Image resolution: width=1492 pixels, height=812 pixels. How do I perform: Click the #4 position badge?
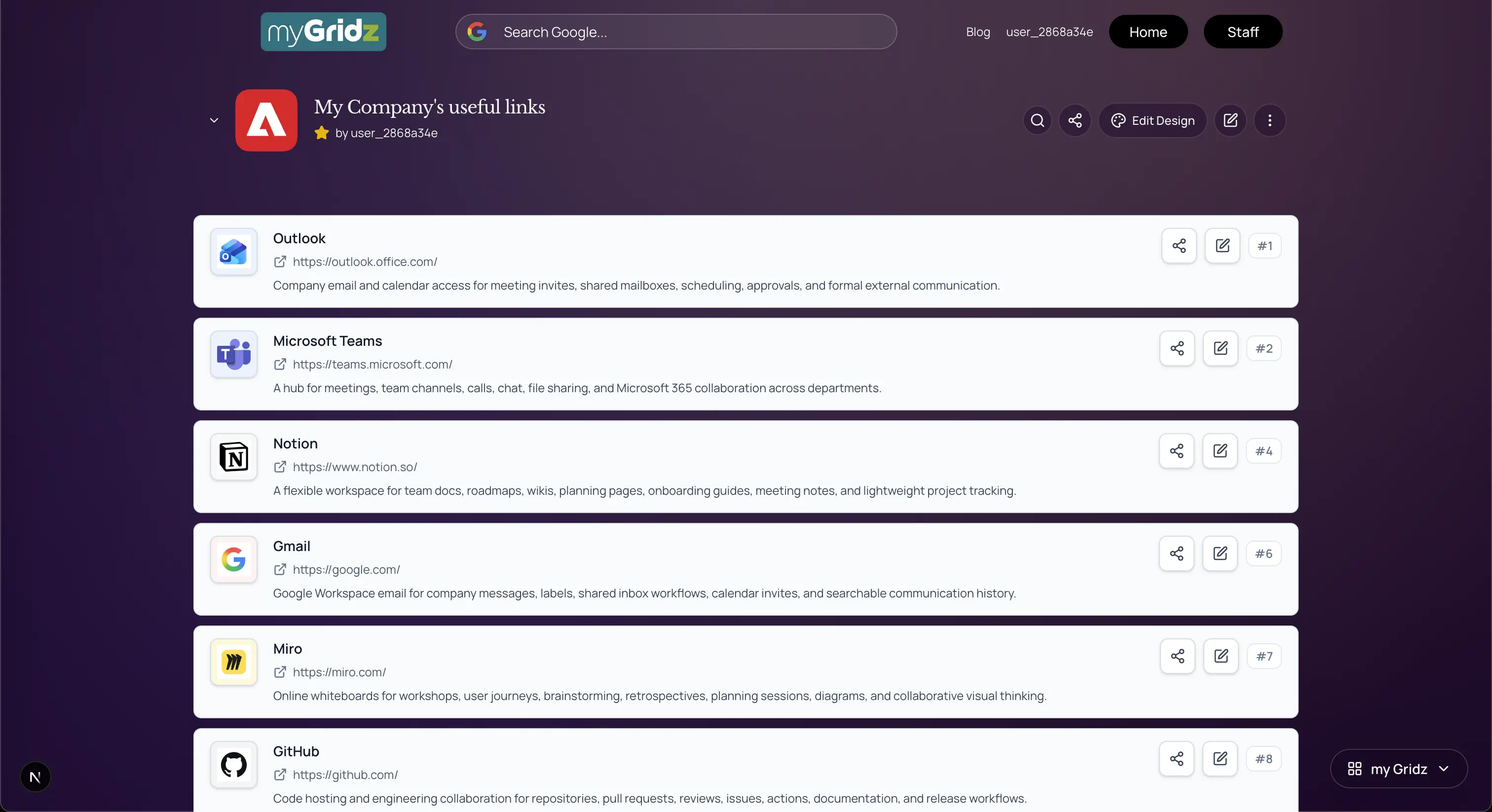point(1264,450)
